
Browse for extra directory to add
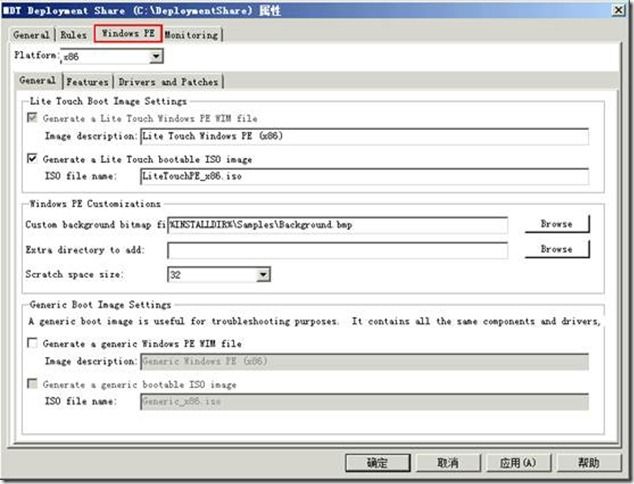(557, 249)
